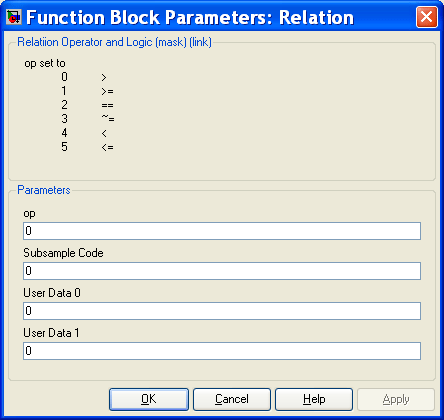
Task: Click the Subsample Code label
Action: 63,253
